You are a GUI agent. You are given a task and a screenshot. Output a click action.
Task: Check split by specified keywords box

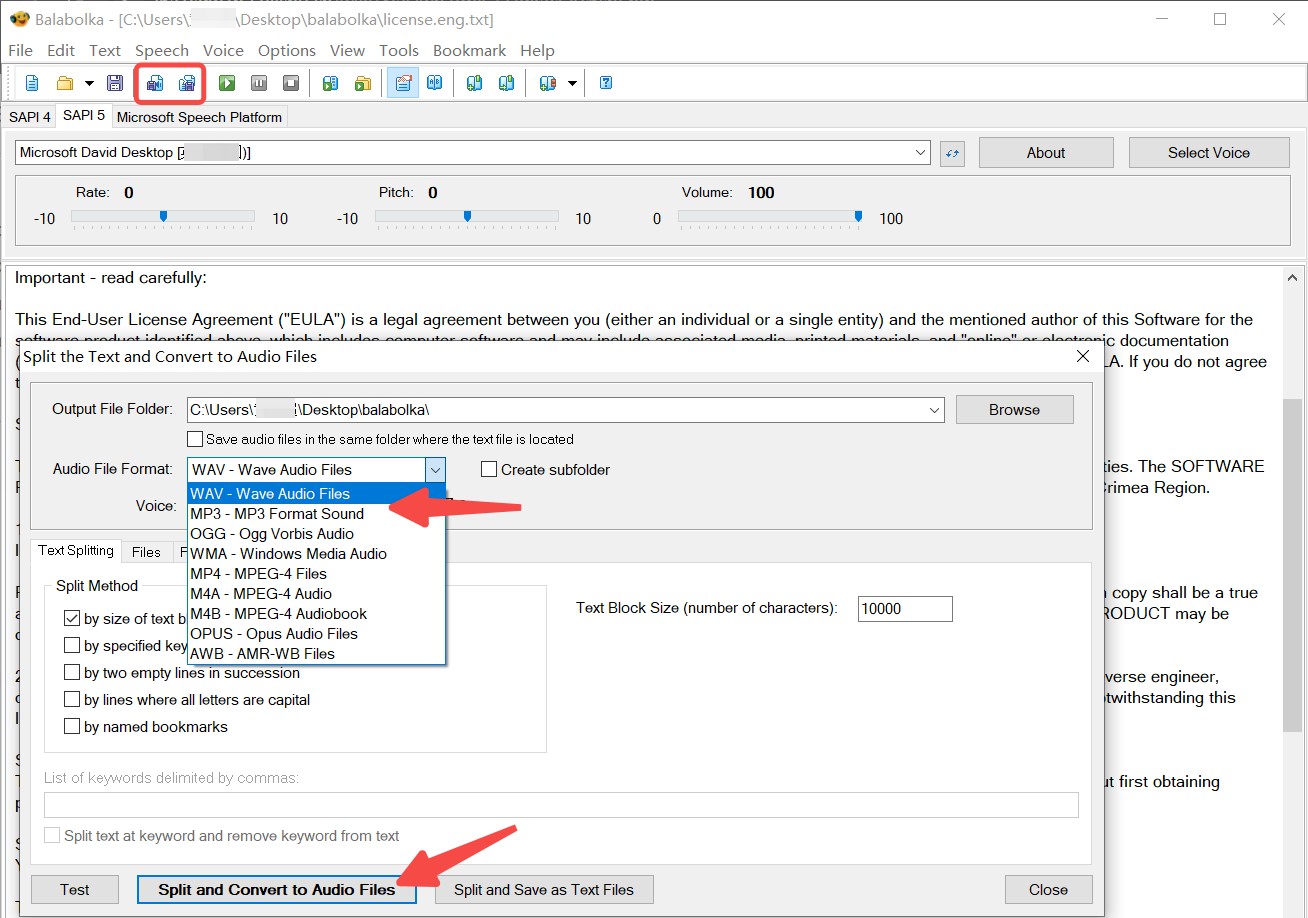pyautogui.click(x=72, y=646)
